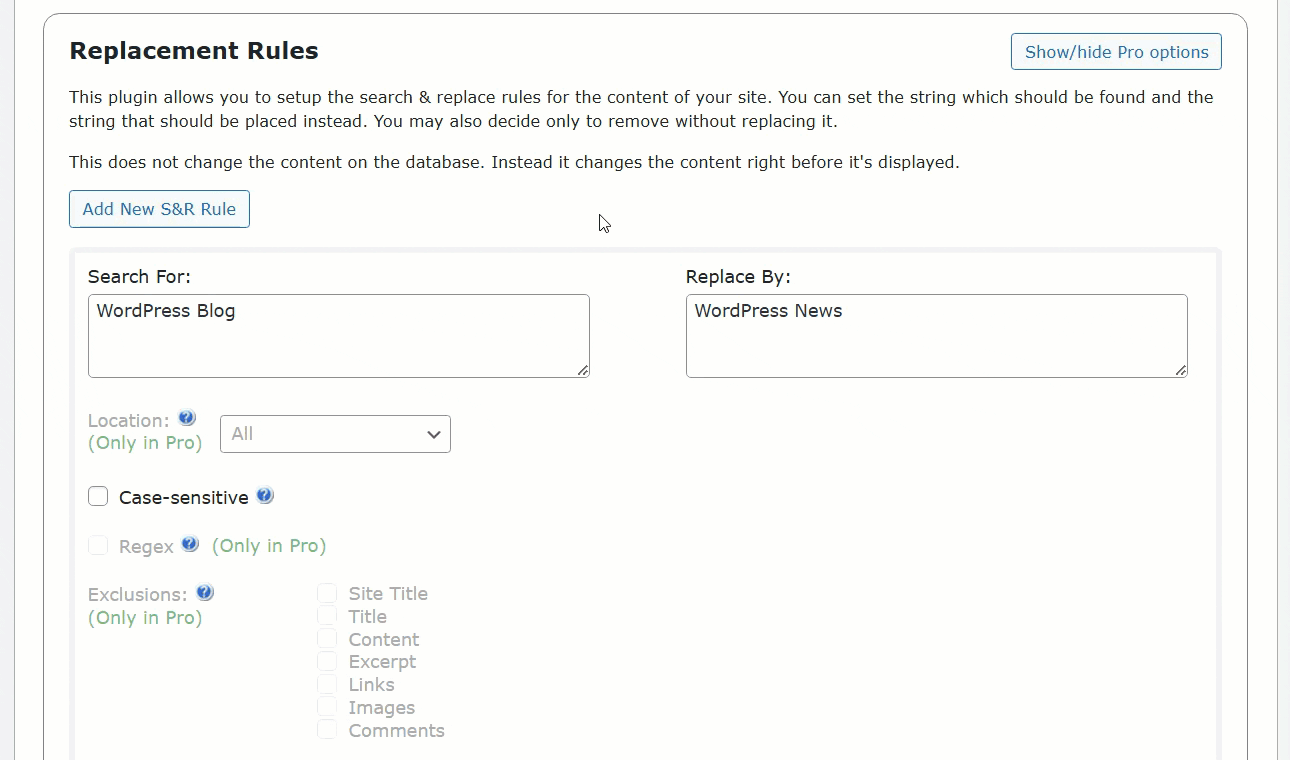
Task: Check the Comments exclusion checkbox
Action: (x=327, y=729)
